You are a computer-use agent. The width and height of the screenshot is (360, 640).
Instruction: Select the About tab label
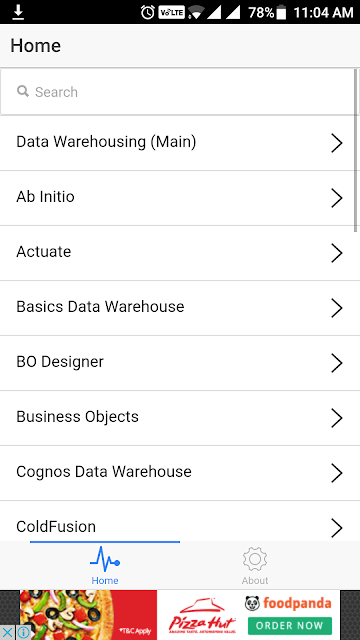[x=255, y=580]
